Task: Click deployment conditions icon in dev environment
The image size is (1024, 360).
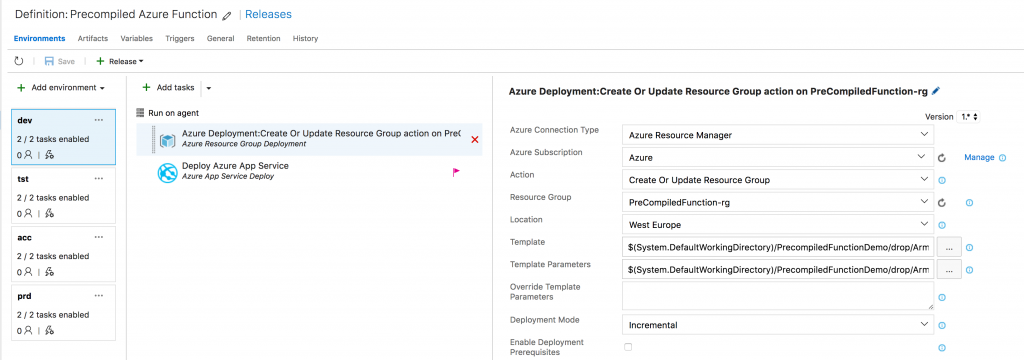Action: [x=49, y=155]
